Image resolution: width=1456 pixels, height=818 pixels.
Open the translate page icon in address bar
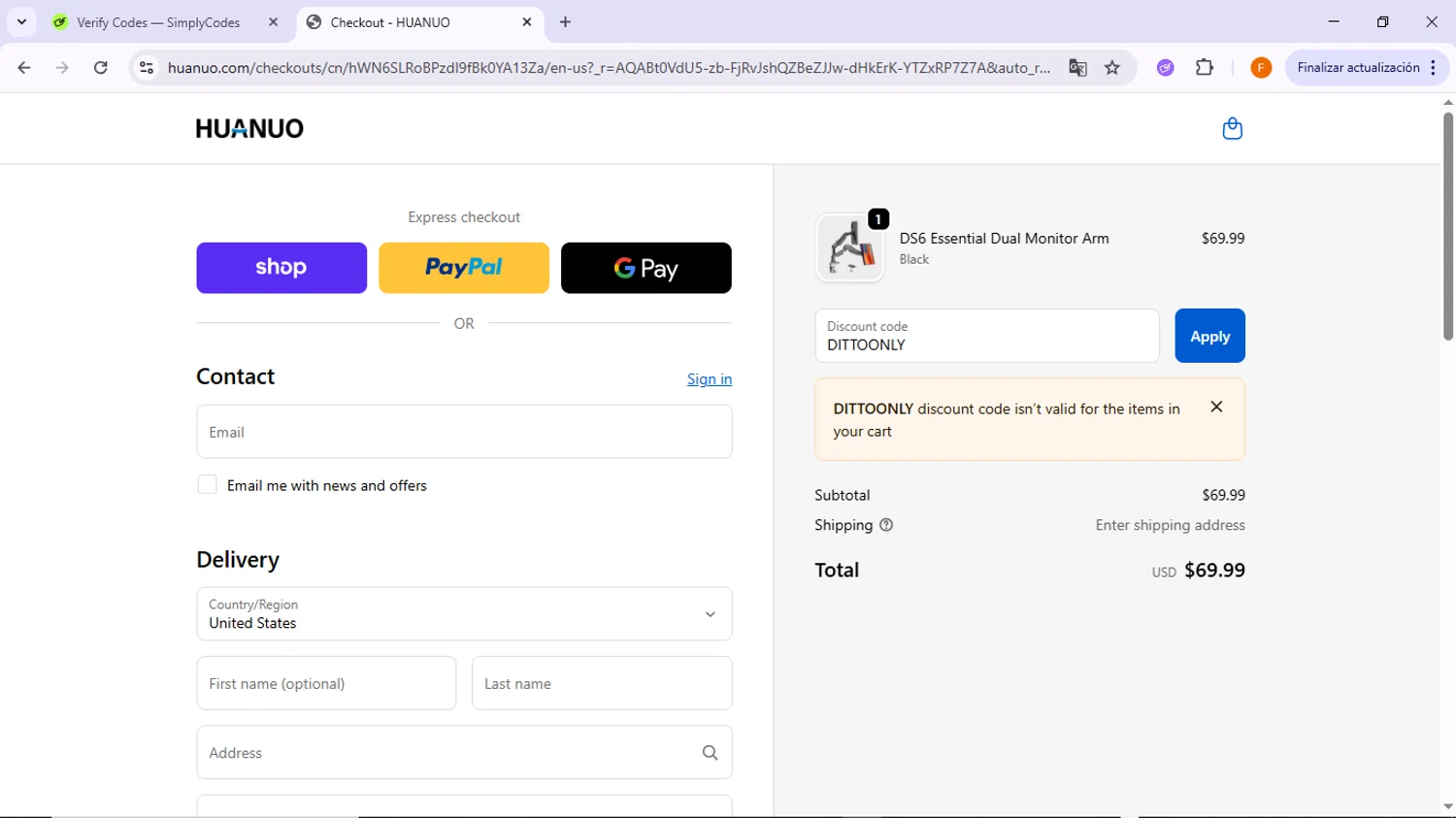(1077, 68)
